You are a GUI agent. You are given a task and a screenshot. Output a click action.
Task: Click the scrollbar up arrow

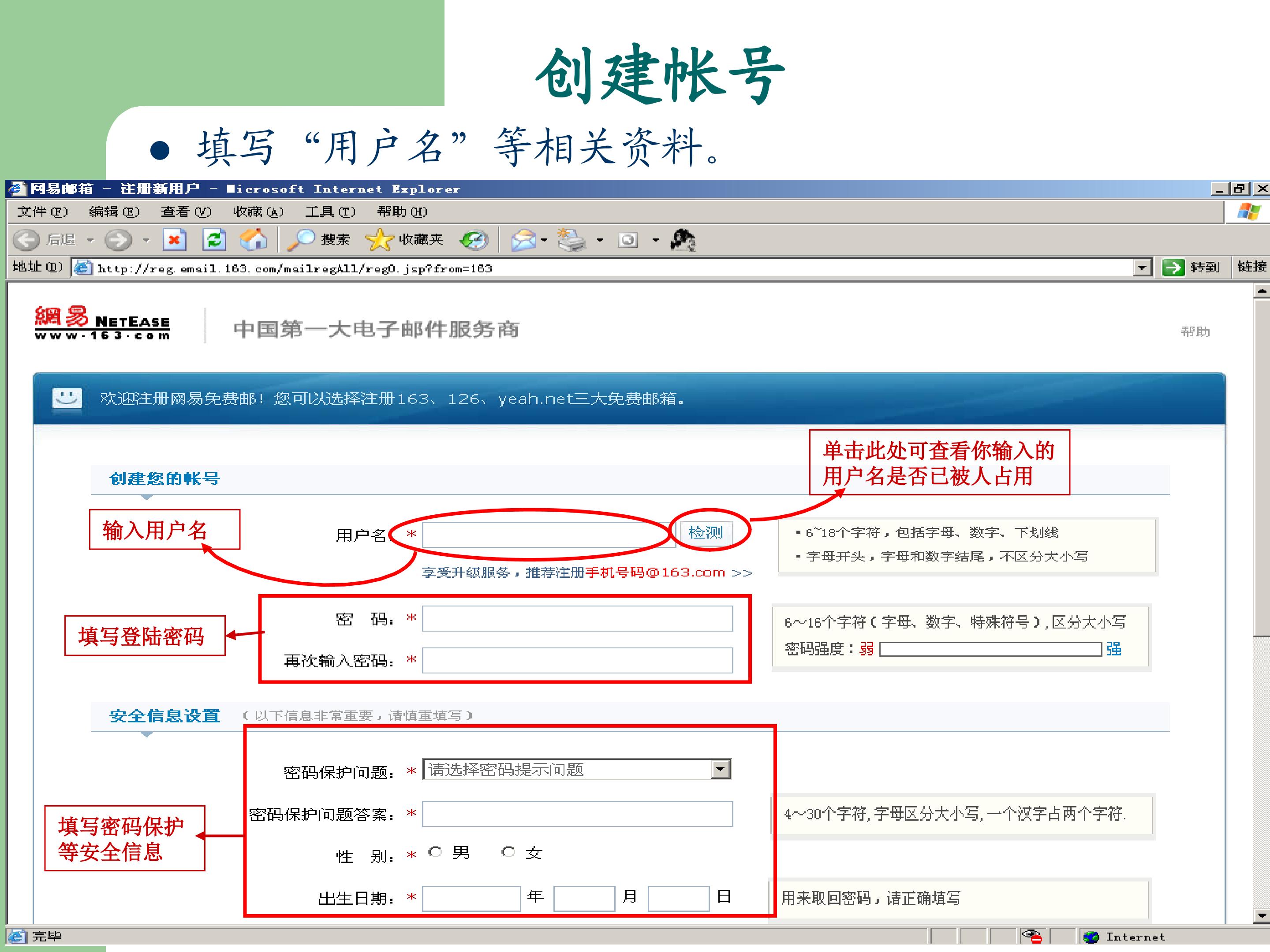point(1261,290)
